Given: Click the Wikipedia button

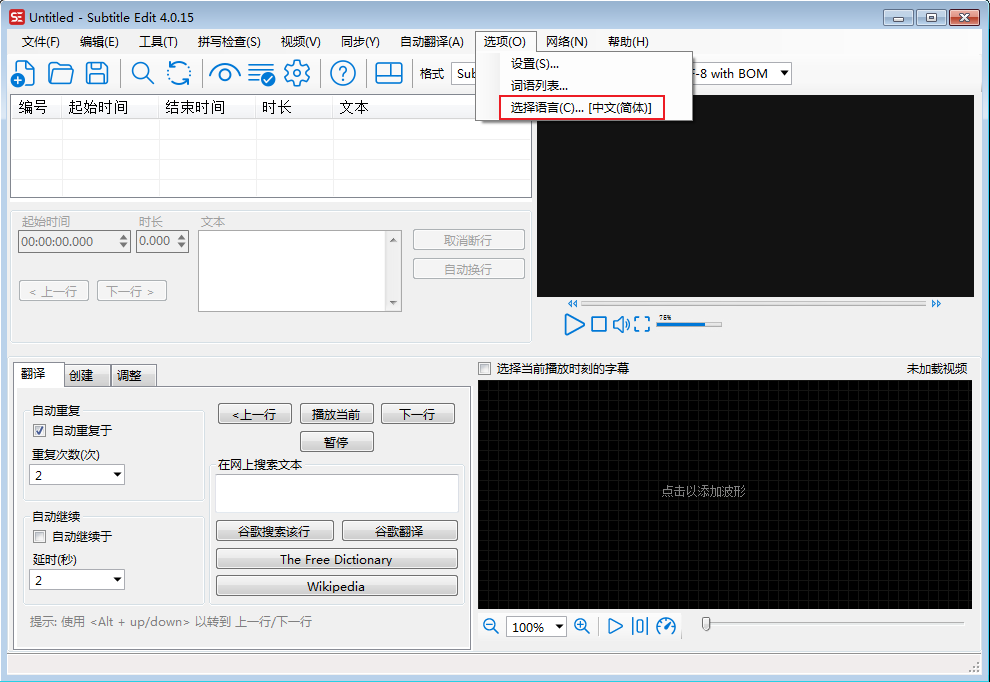Looking at the screenshot, I should [x=336, y=586].
